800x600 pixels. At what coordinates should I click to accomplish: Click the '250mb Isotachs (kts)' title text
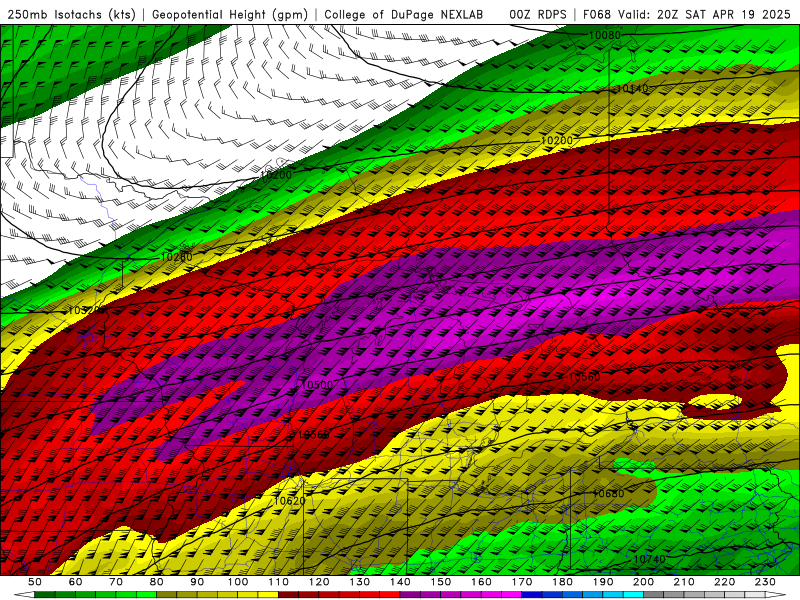pos(72,15)
